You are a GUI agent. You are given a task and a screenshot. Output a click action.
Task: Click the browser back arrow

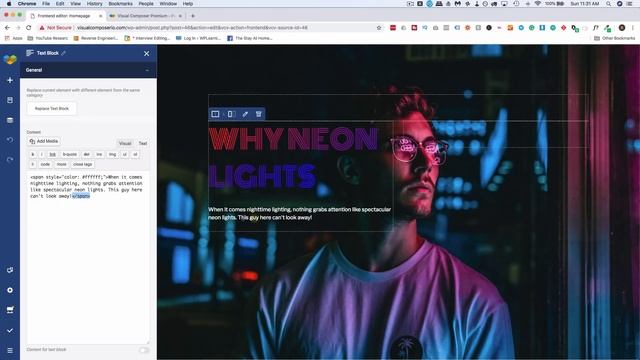[7, 28]
